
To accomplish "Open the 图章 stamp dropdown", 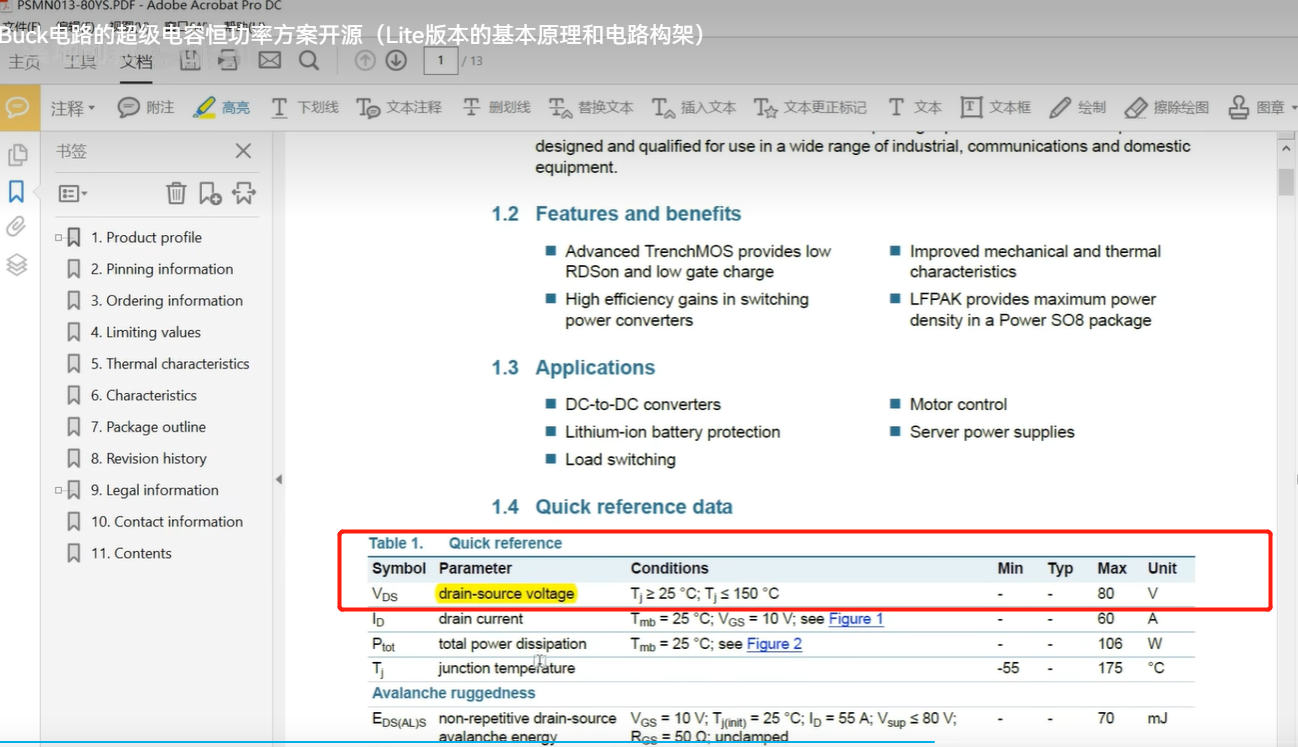I will [x=1261, y=107].
